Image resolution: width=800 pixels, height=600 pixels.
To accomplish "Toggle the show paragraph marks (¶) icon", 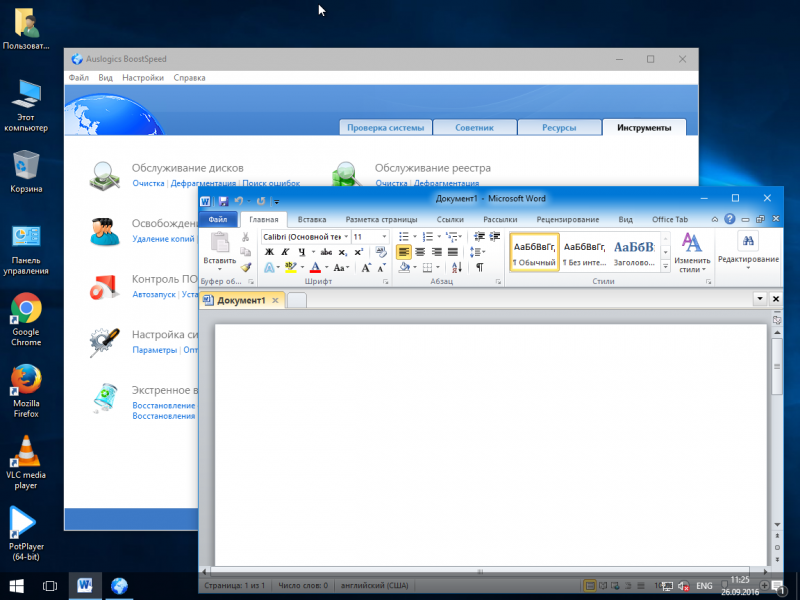I will click(480, 267).
